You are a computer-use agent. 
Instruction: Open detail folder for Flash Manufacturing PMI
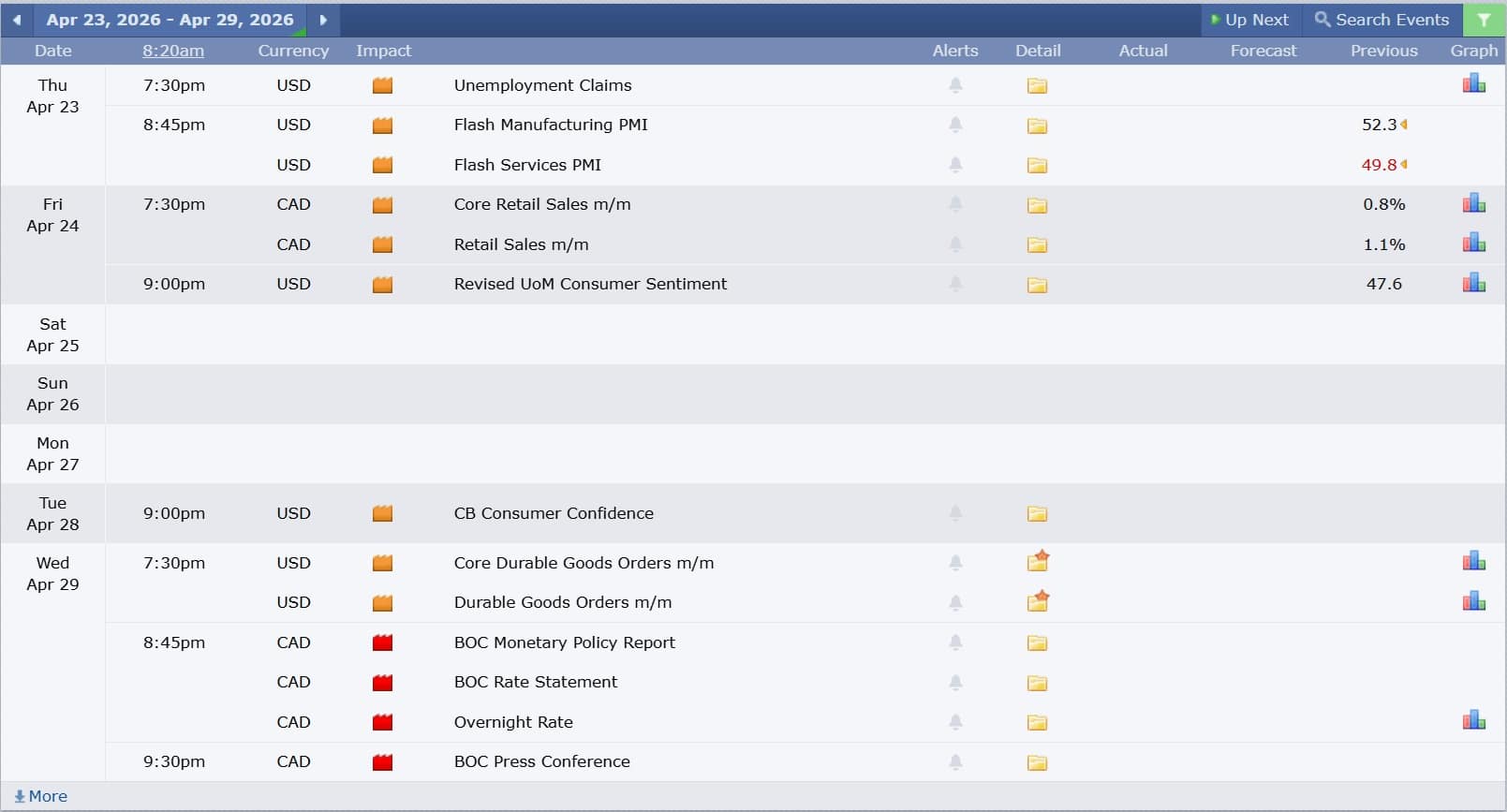pos(1037,125)
